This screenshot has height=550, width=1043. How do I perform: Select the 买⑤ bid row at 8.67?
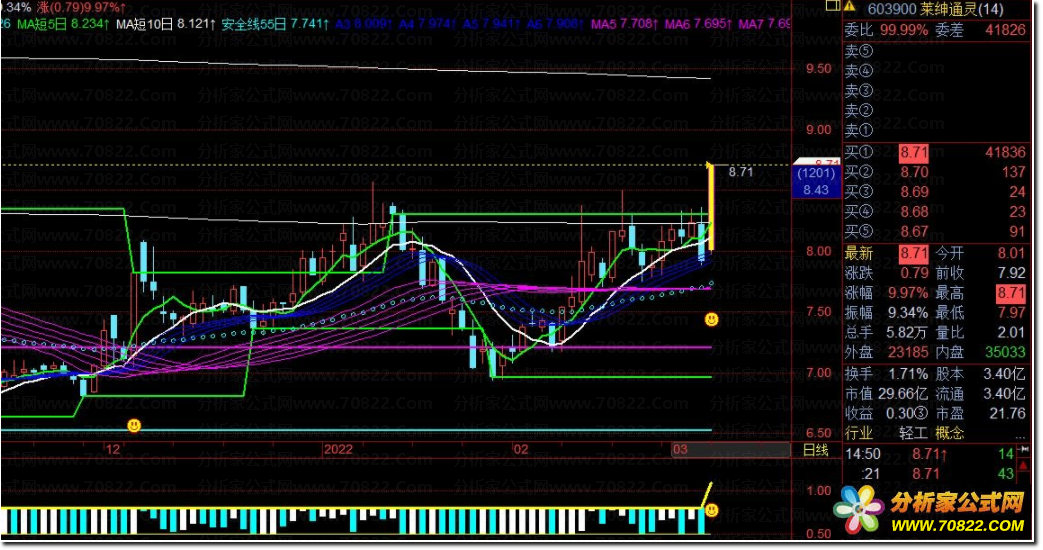(936, 231)
